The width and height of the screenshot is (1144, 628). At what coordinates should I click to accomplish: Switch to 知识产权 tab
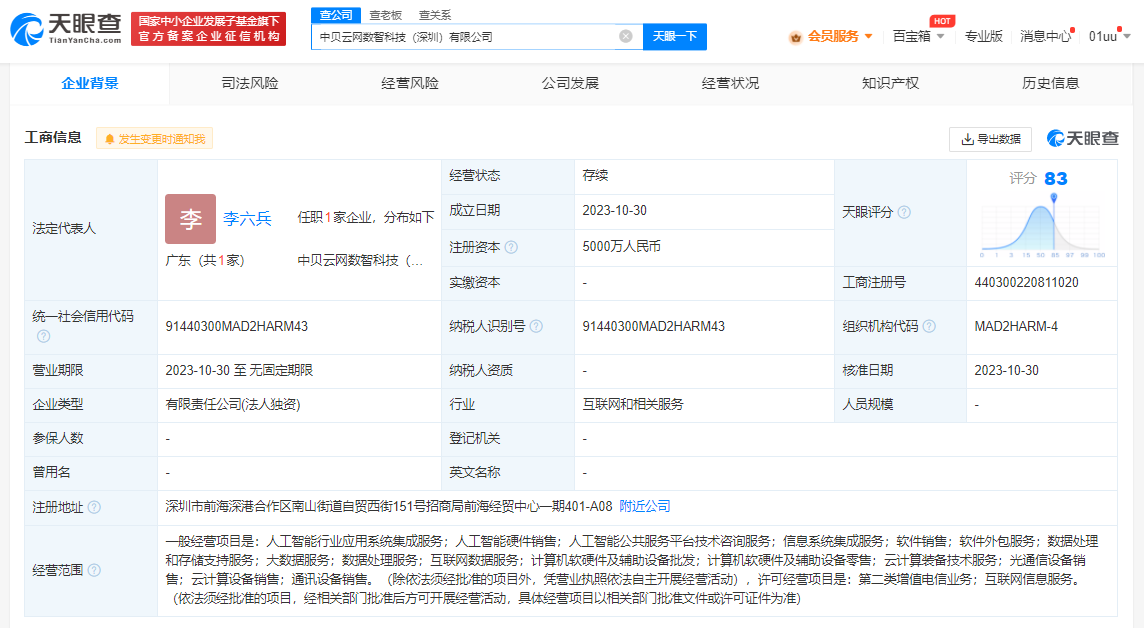[x=890, y=83]
